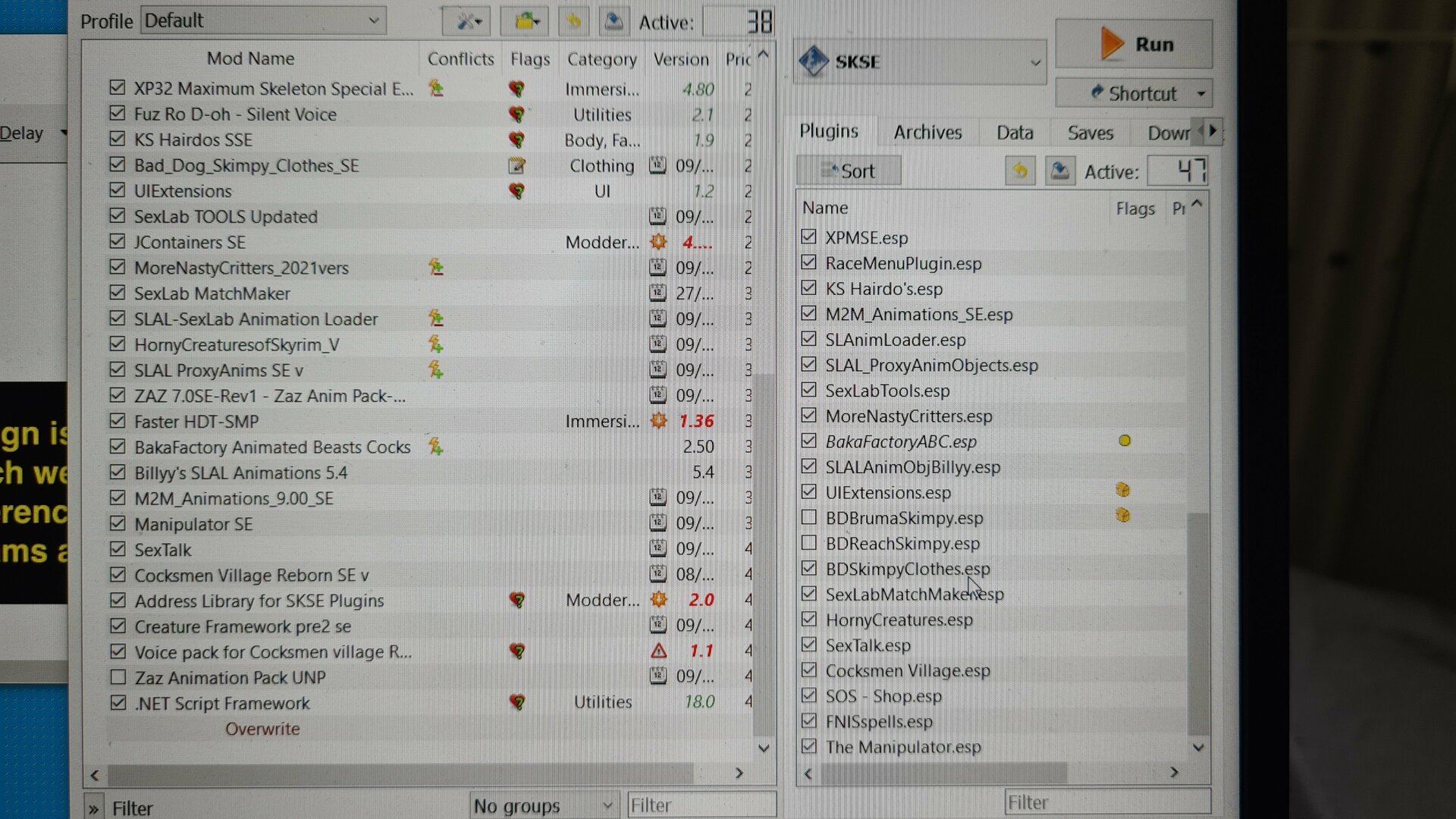This screenshot has height=819, width=1456.
Task: Disable the KS Hairdos SSE mod checkbox
Action: tap(117, 139)
